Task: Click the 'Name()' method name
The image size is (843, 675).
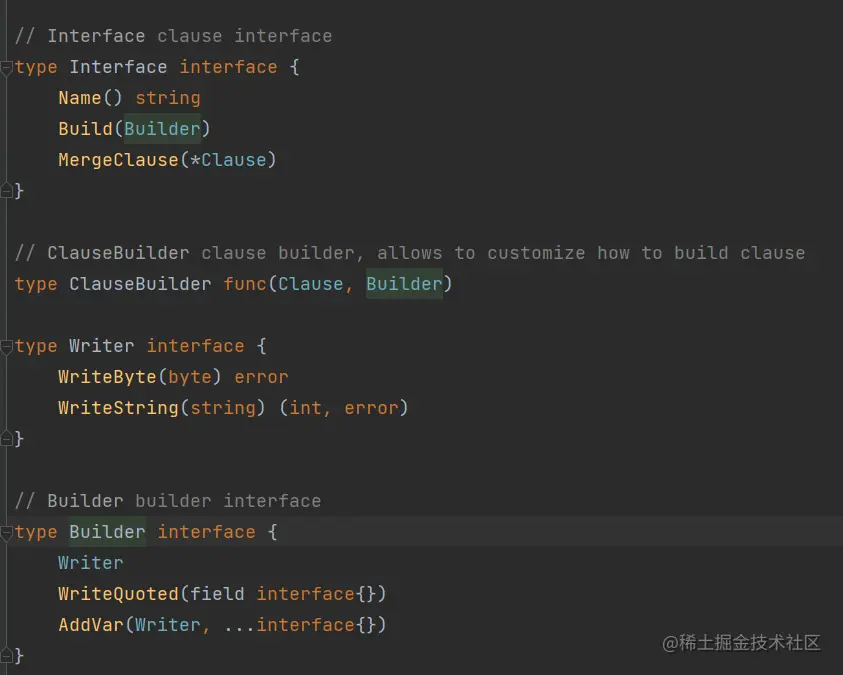Action: click(x=90, y=98)
